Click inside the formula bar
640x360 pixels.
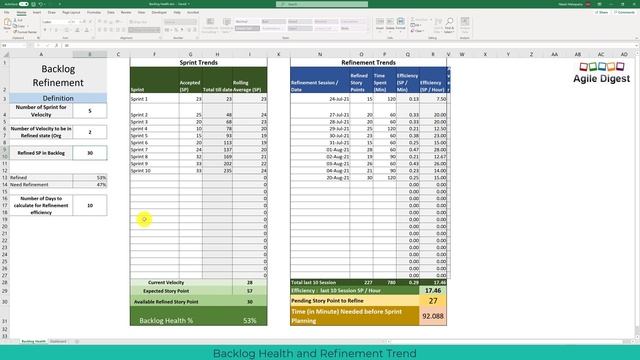(347, 45)
